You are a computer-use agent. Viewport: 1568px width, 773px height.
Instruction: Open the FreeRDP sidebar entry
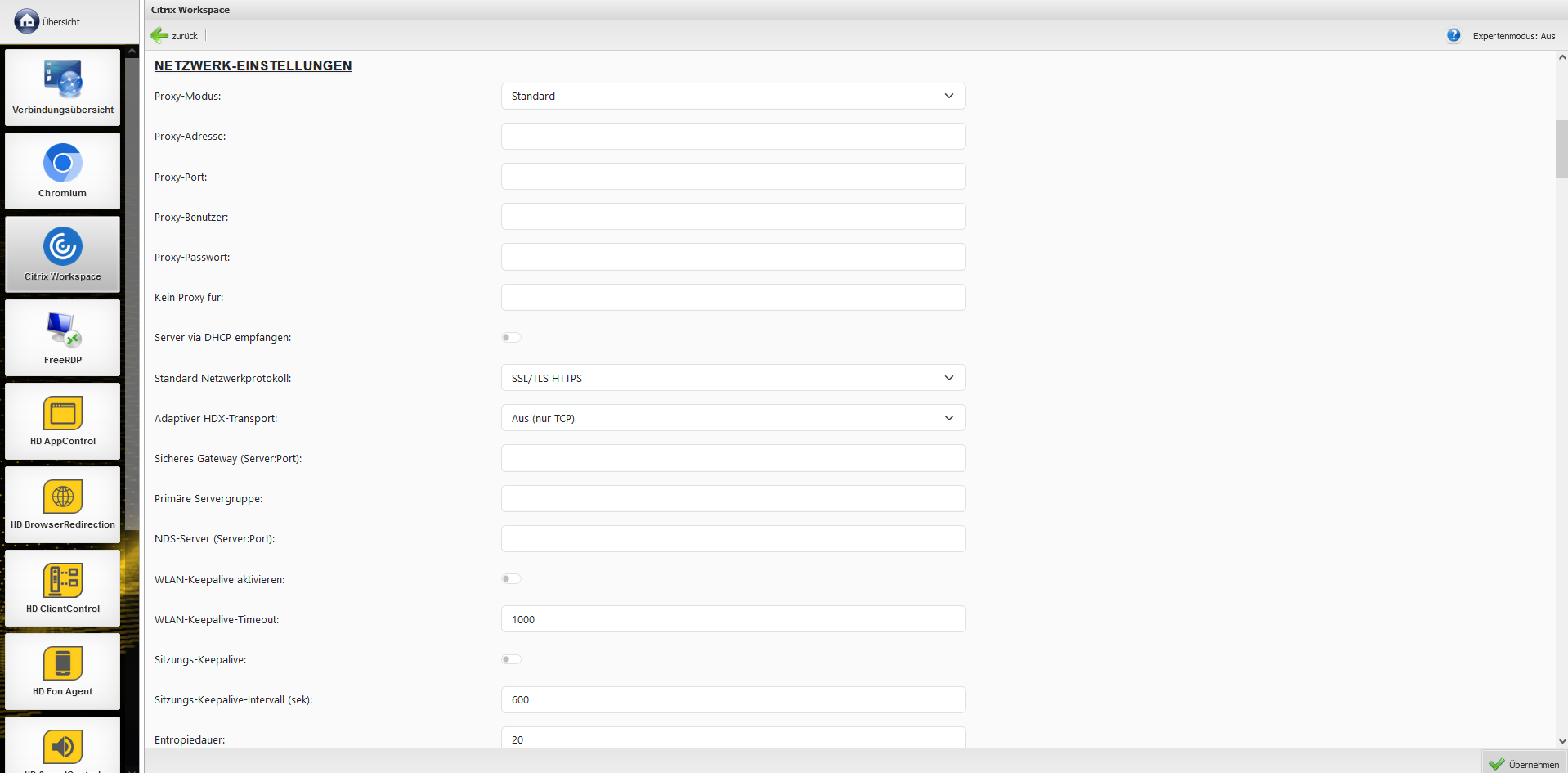pos(63,338)
